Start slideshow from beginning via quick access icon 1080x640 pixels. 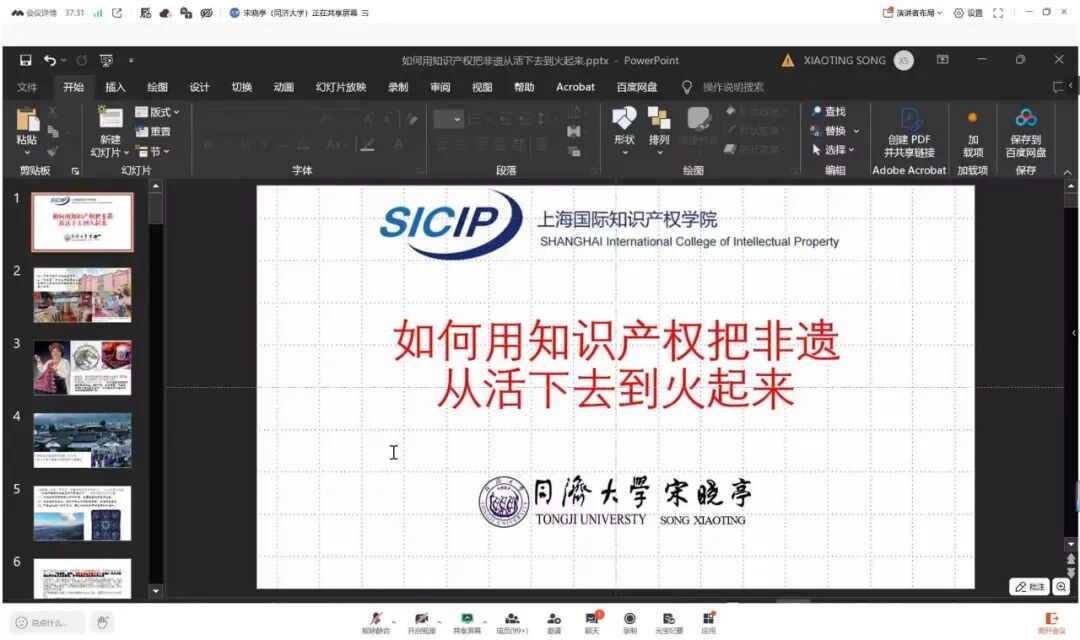106,61
